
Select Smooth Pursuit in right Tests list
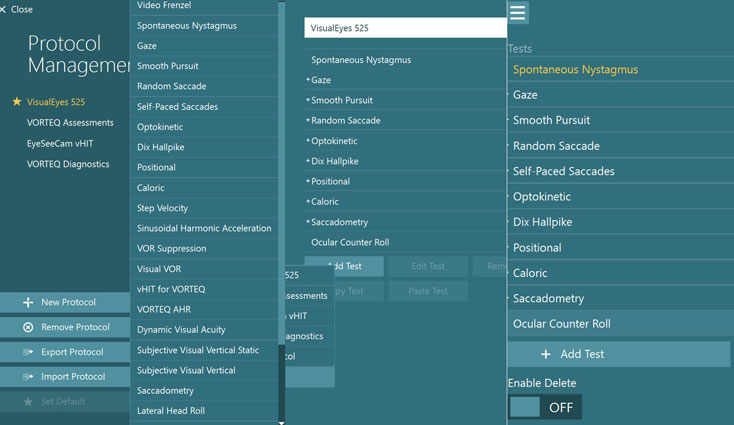coord(621,120)
